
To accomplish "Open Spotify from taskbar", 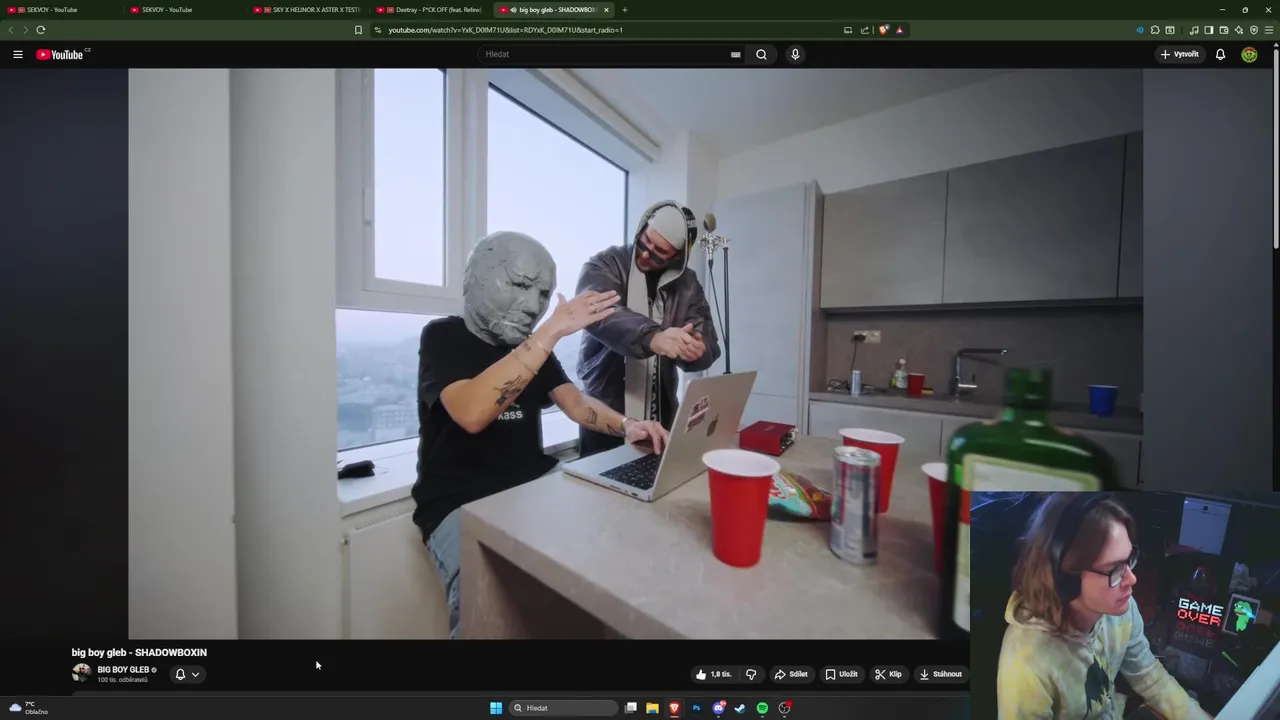I will tap(762, 708).
